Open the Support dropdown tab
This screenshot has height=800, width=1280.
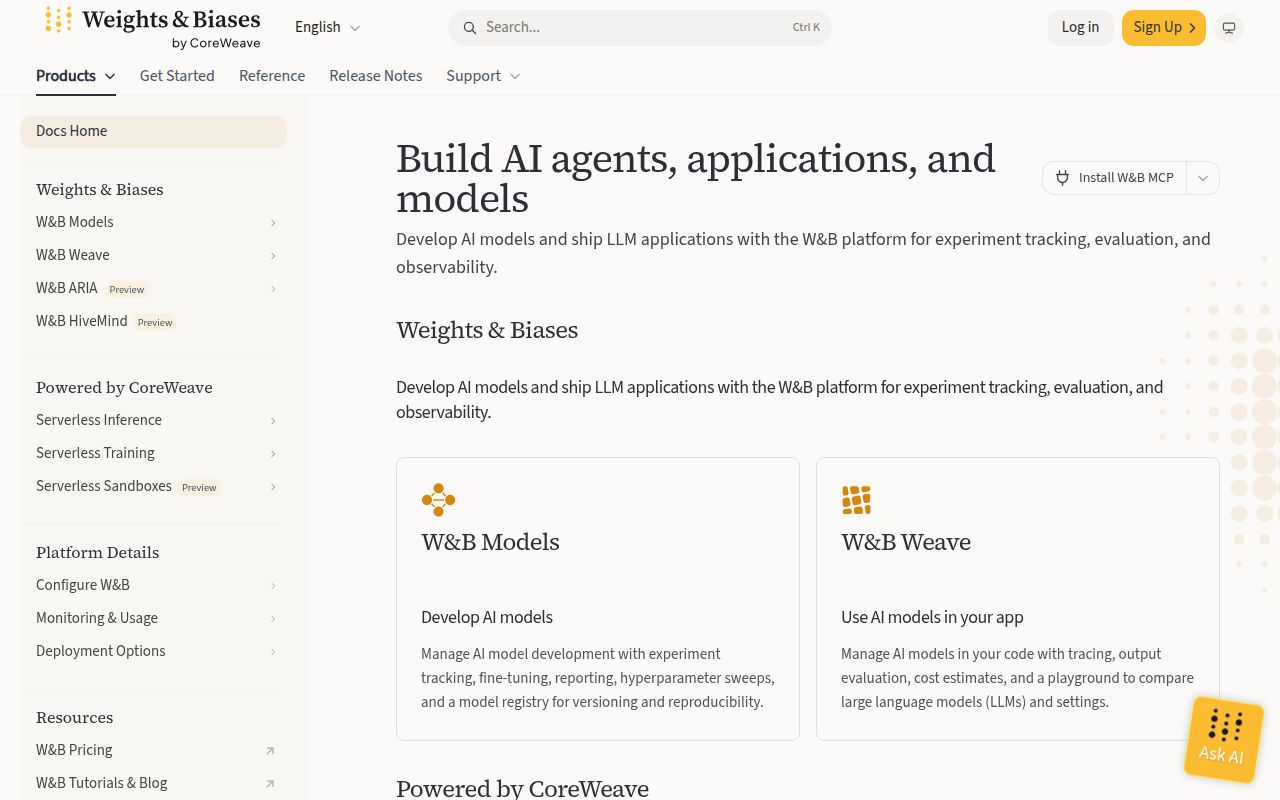coord(484,76)
